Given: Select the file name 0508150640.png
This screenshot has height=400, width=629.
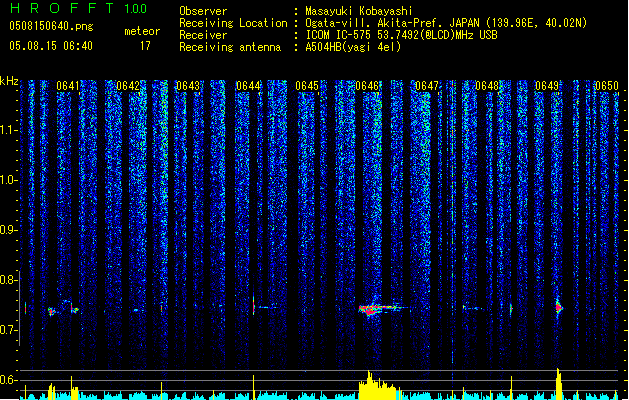Looking at the screenshot, I should tap(51, 26).
